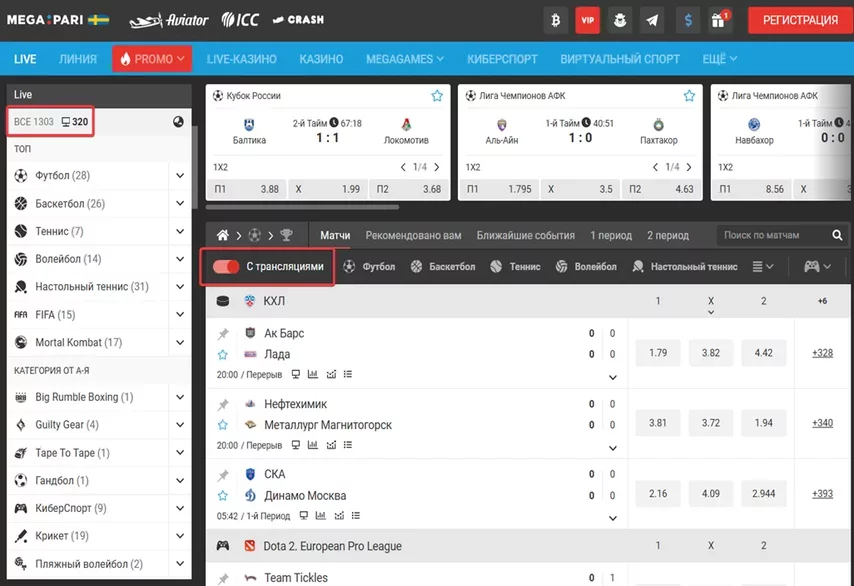Screen dimensions: 854x586
Task: Click the home breadcrumb icon
Action: click(223, 235)
